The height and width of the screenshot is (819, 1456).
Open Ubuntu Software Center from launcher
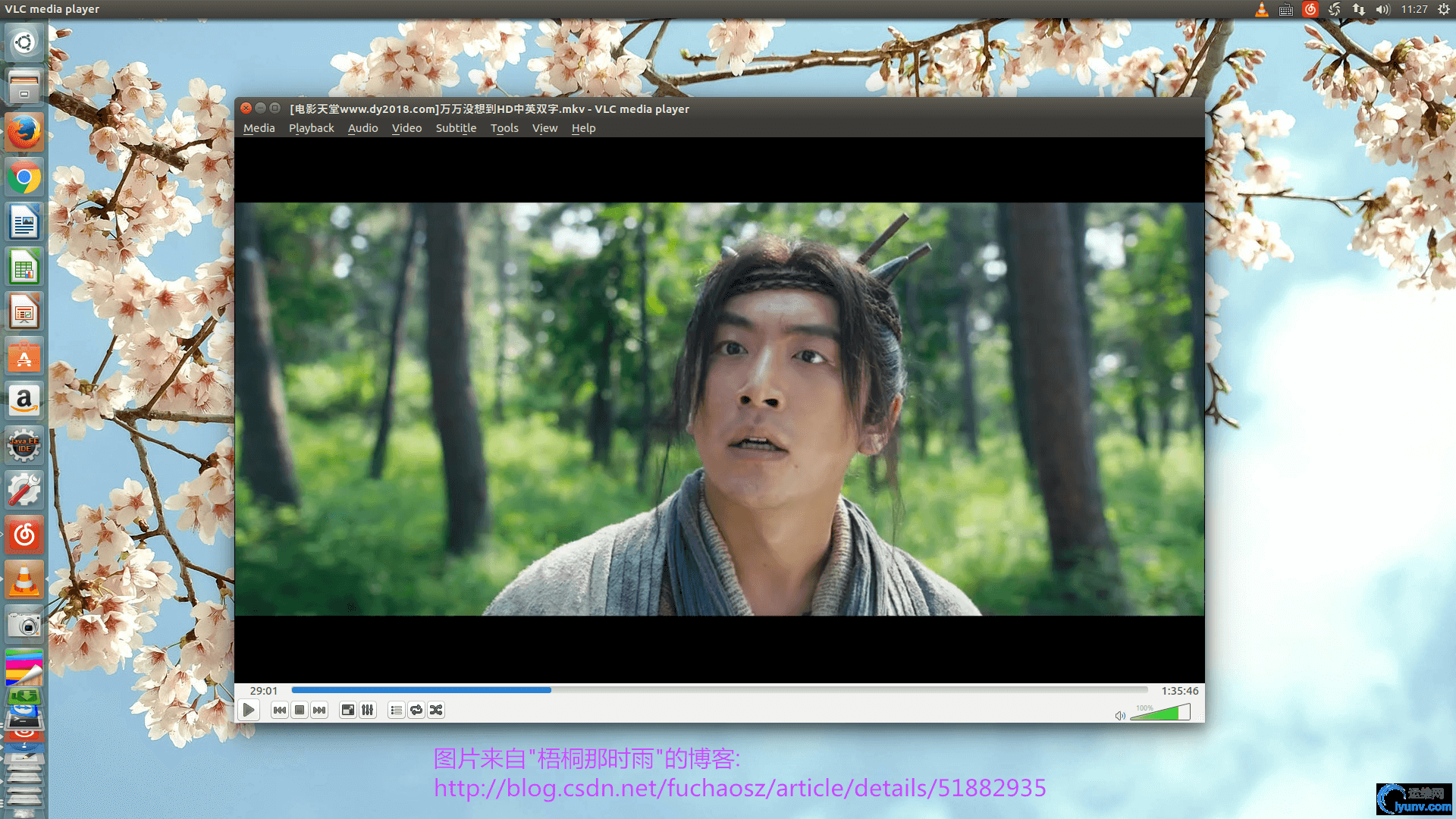(x=24, y=356)
